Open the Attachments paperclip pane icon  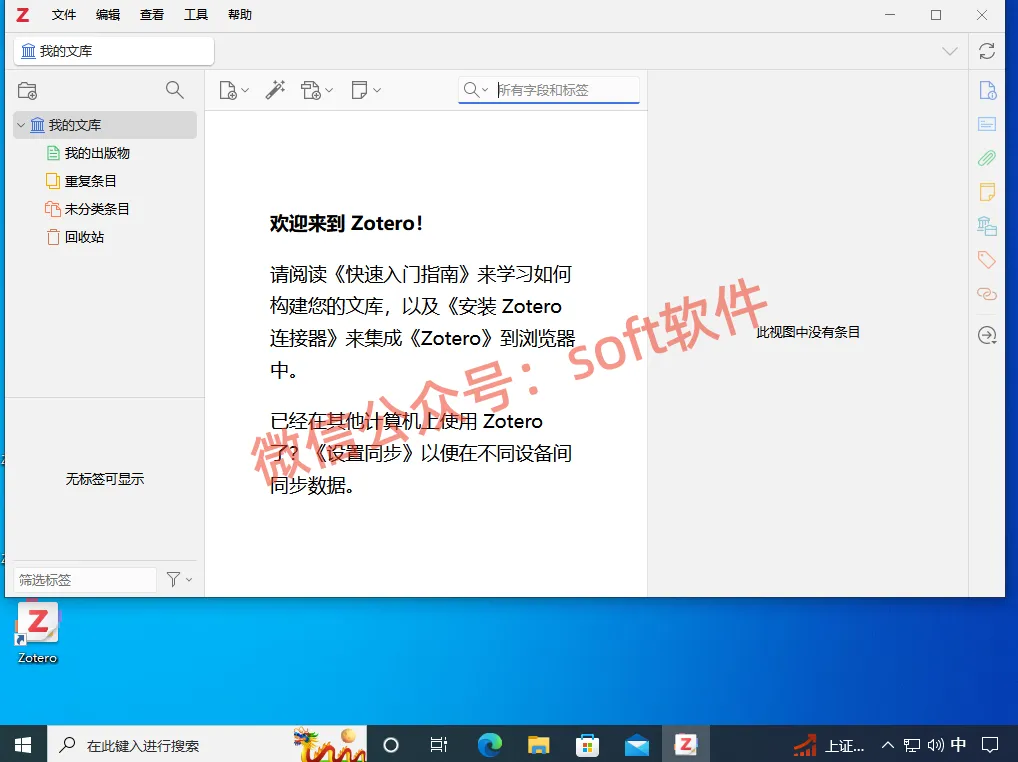point(987,158)
